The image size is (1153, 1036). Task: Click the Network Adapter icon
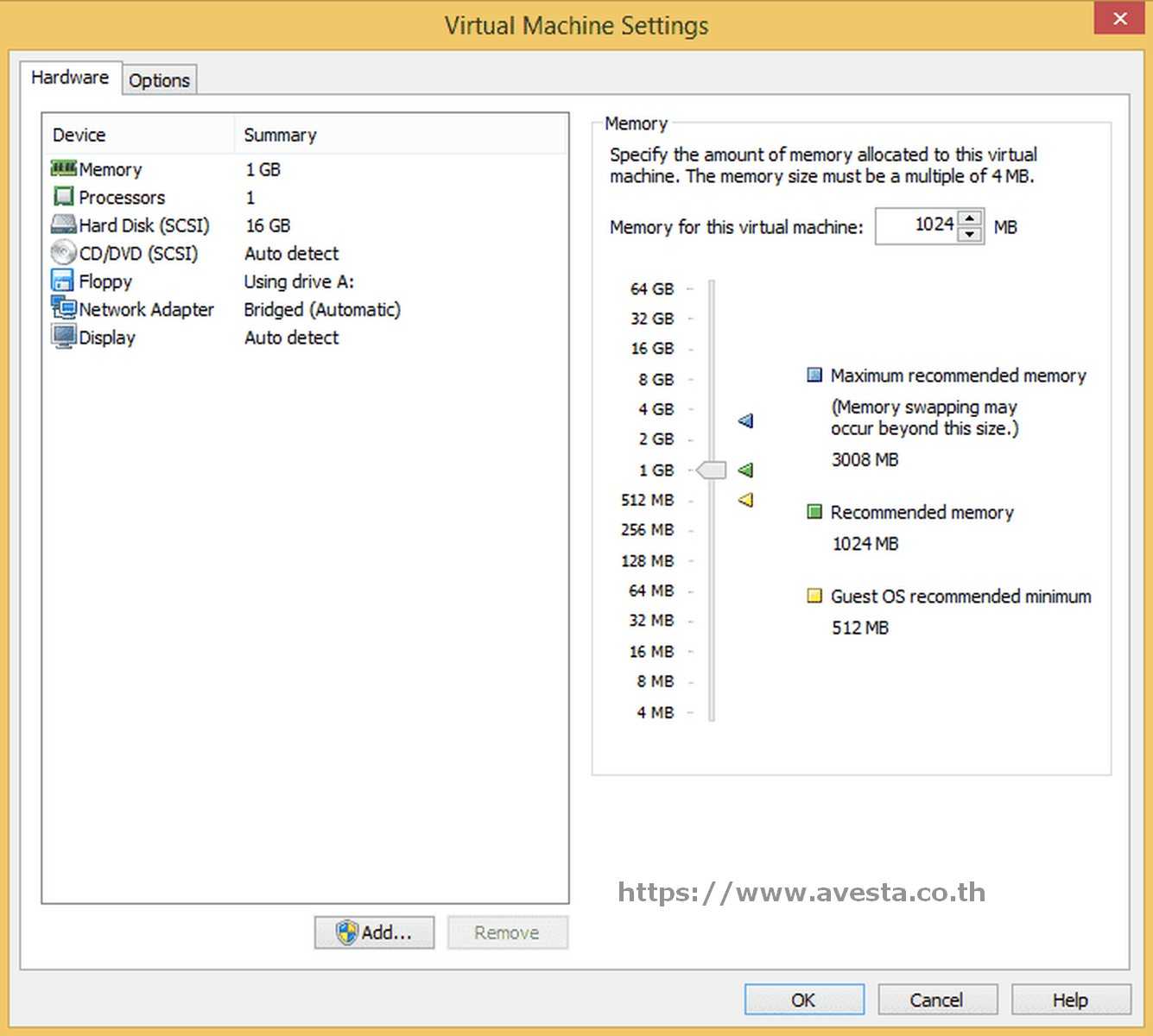point(64,308)
